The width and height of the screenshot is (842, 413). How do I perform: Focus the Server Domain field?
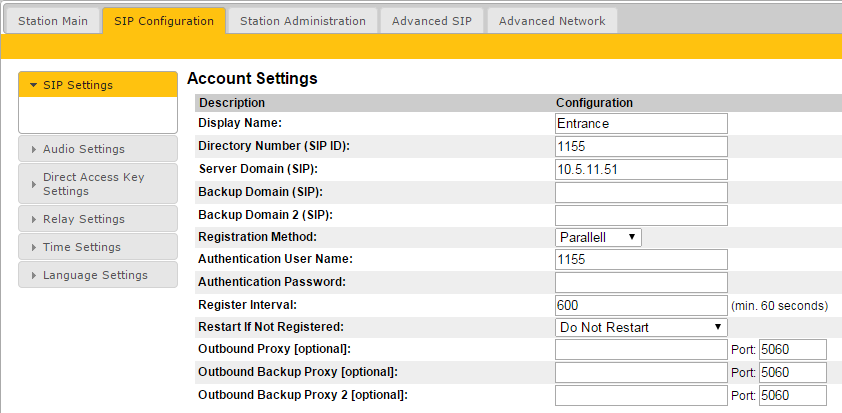point(641,169)
